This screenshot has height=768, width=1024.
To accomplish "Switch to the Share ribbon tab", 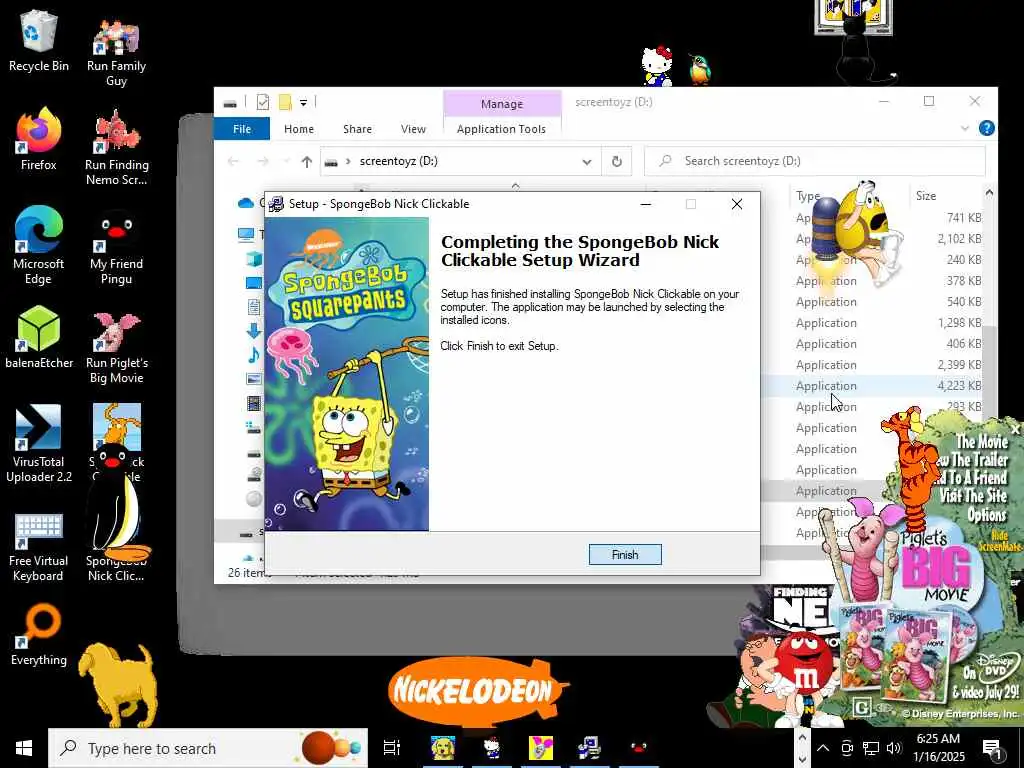I will pyautogui.click(x=357, y=129).
